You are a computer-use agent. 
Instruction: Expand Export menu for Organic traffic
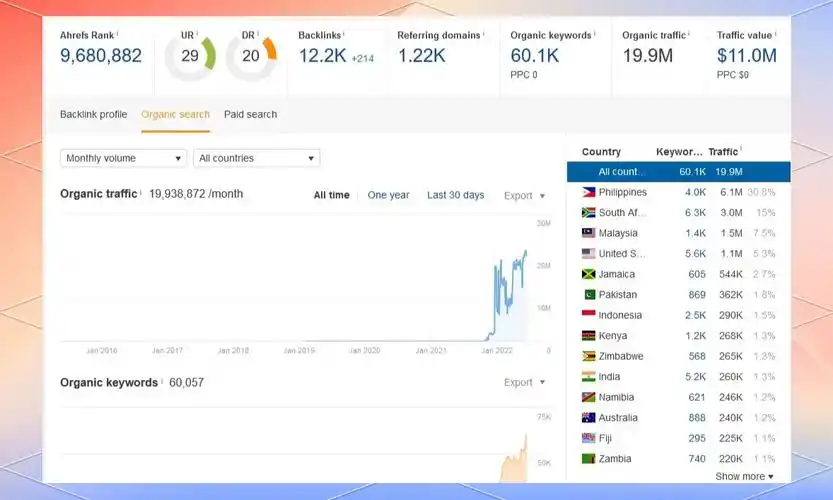pyautogui.click(x=524, y=196)
